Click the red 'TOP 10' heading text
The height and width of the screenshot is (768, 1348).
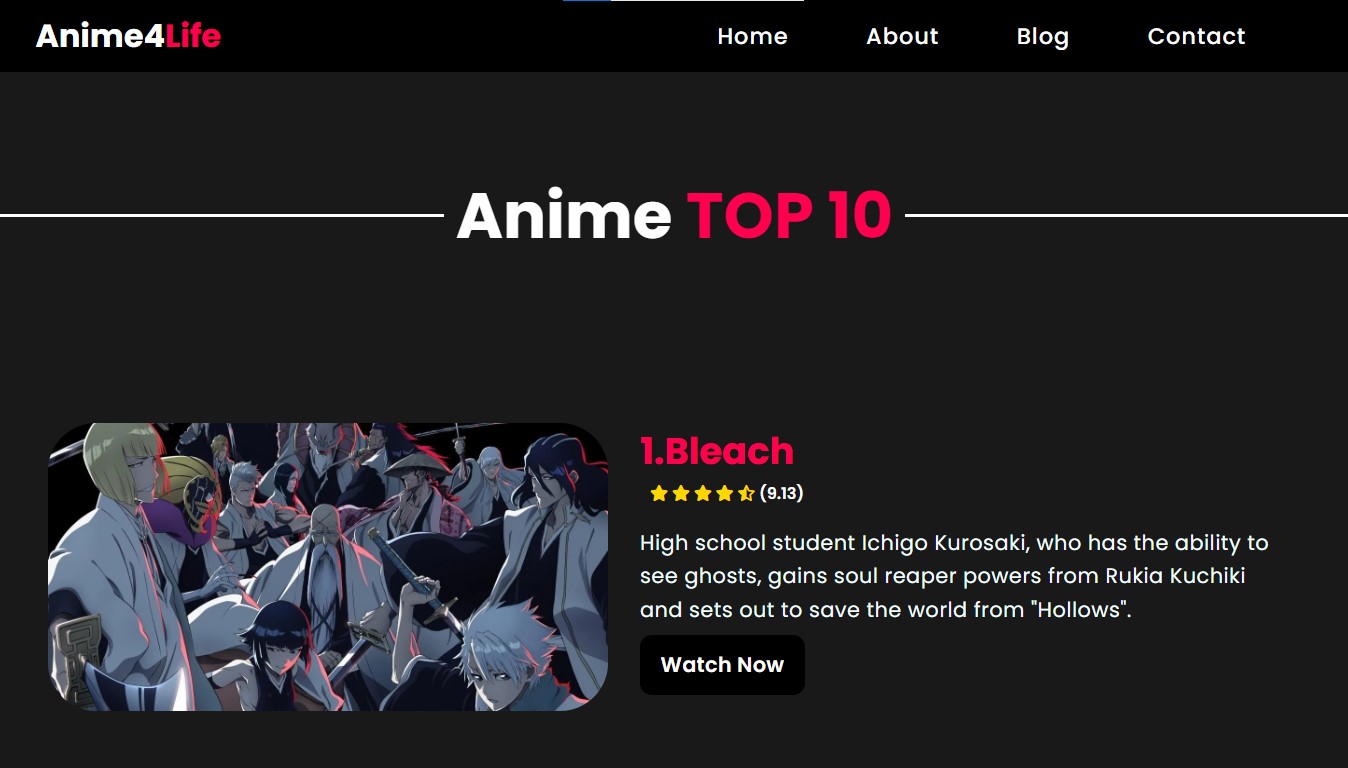[789, 215]
